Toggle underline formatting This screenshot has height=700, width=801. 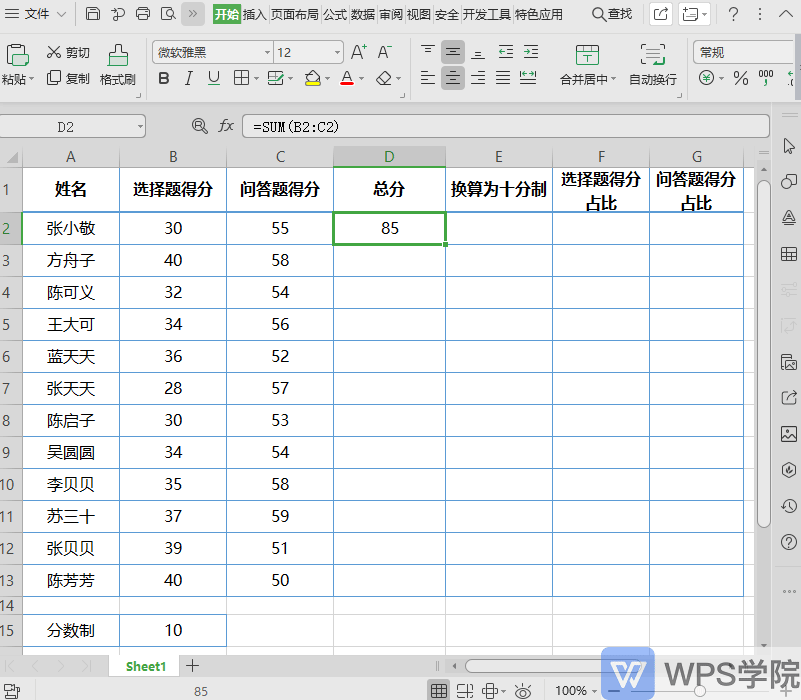pyautogui.click(x=213, y=78)
